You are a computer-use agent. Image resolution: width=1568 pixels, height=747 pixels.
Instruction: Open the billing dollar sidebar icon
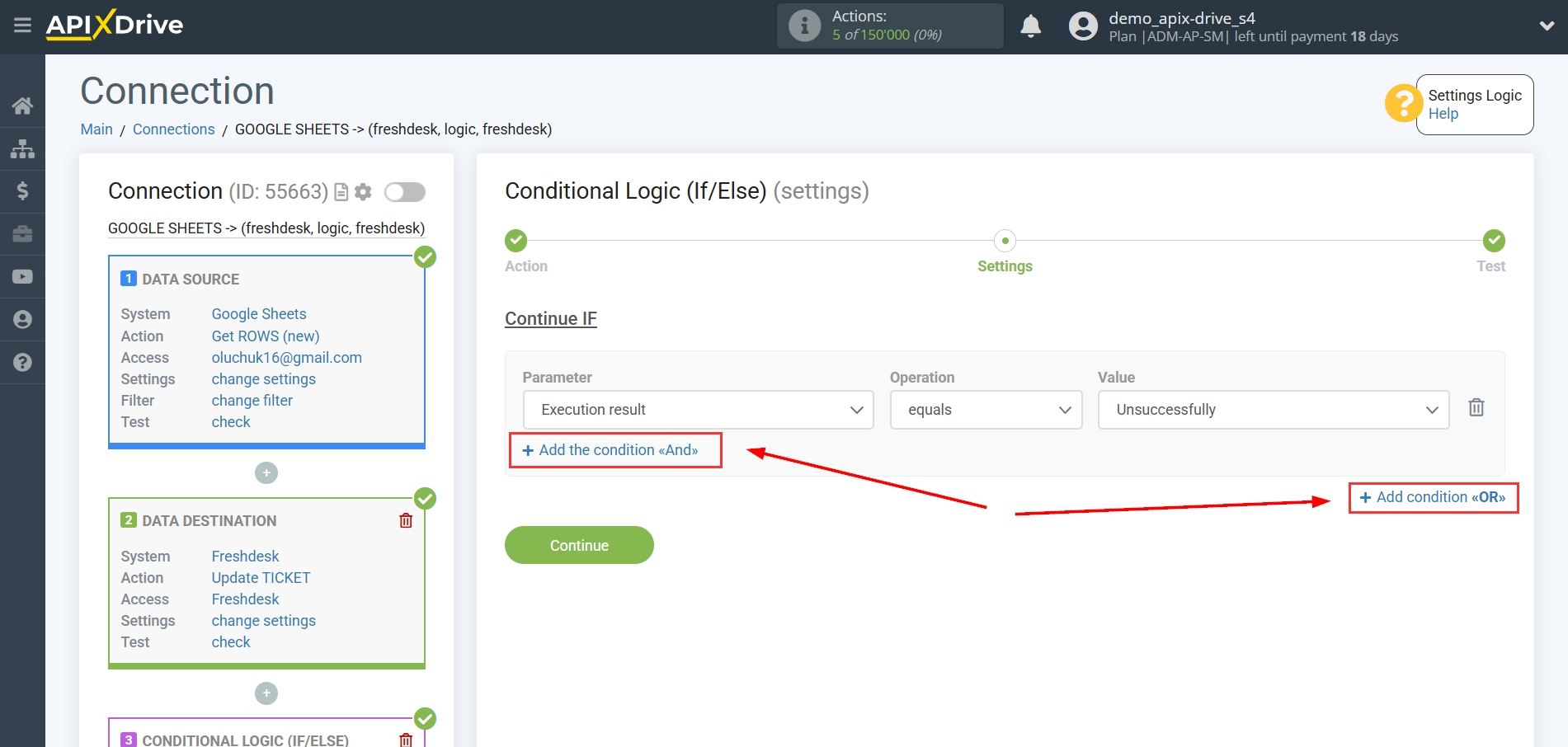(22, 191)
